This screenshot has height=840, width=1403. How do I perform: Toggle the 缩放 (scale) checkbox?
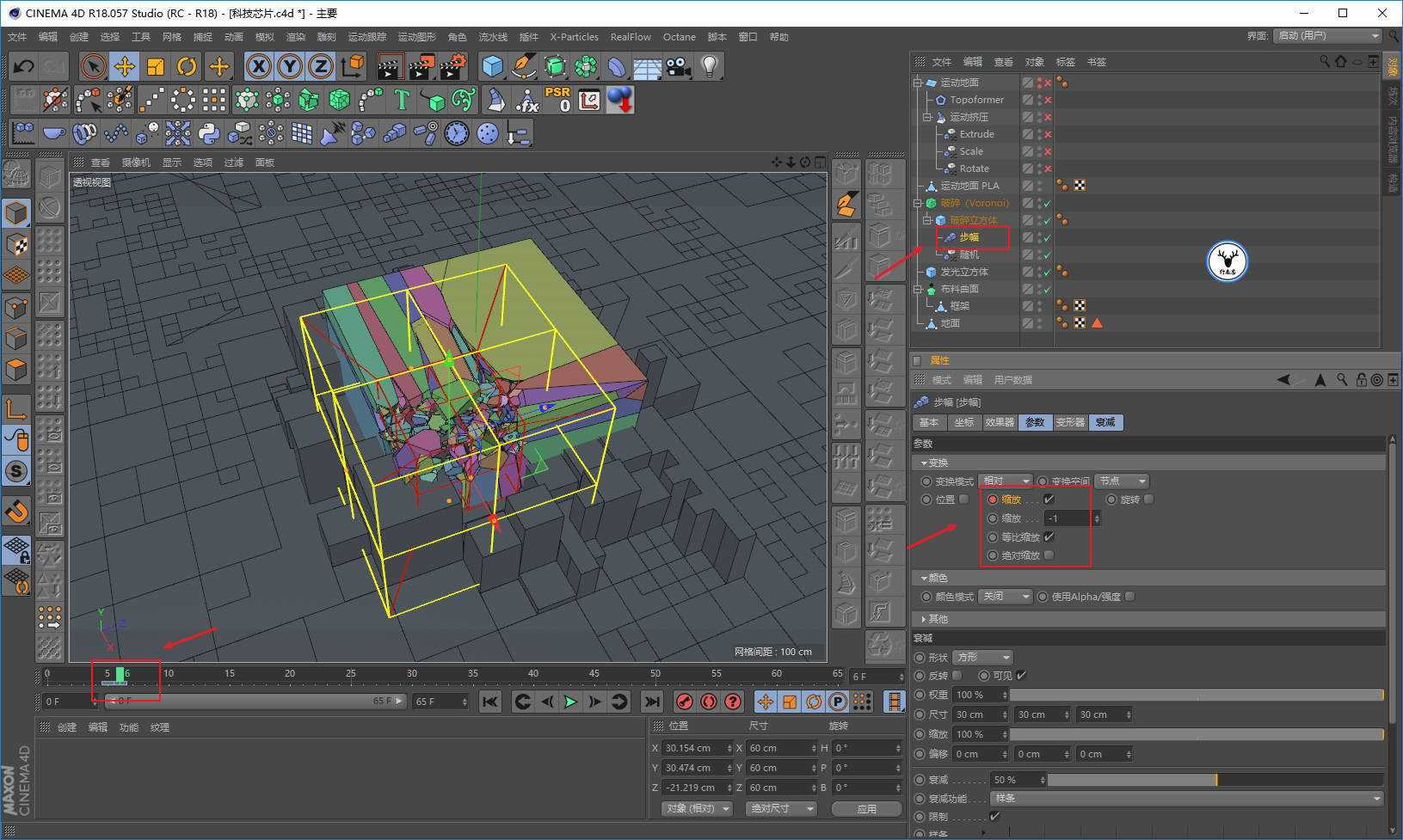1049,500
